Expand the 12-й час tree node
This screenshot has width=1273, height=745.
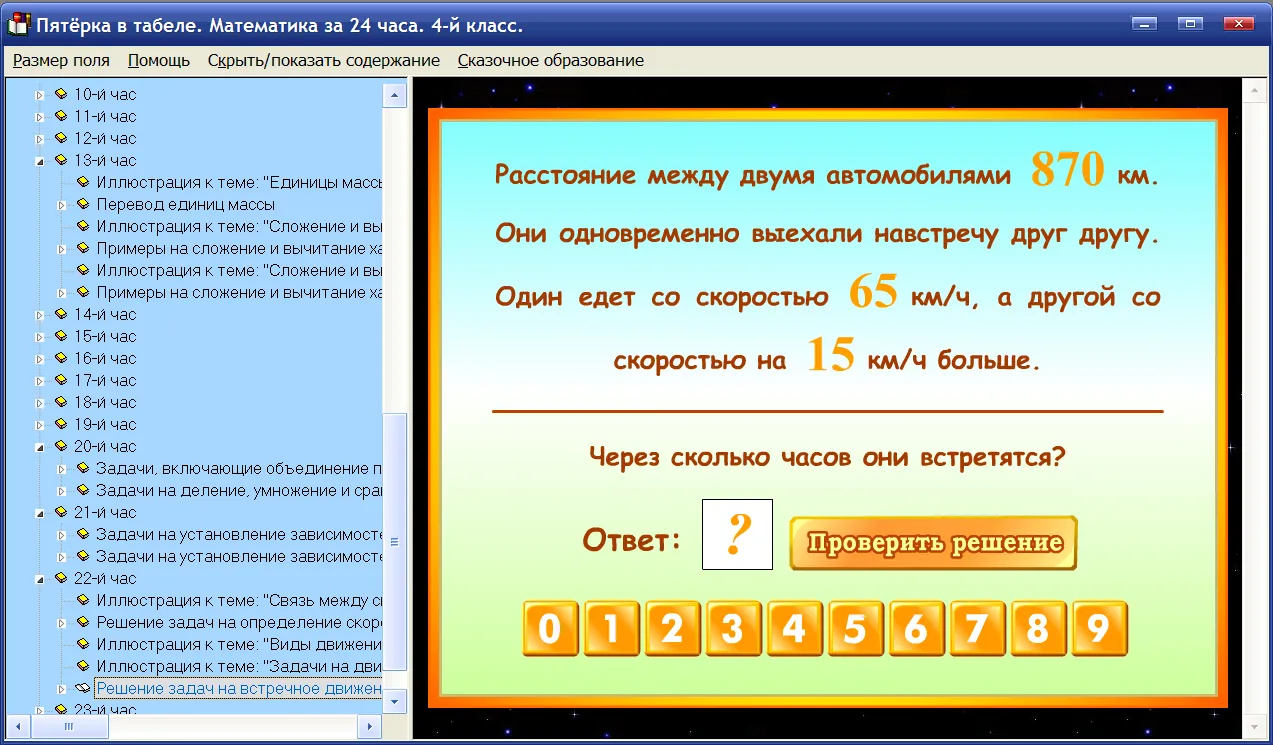[40, 139]
